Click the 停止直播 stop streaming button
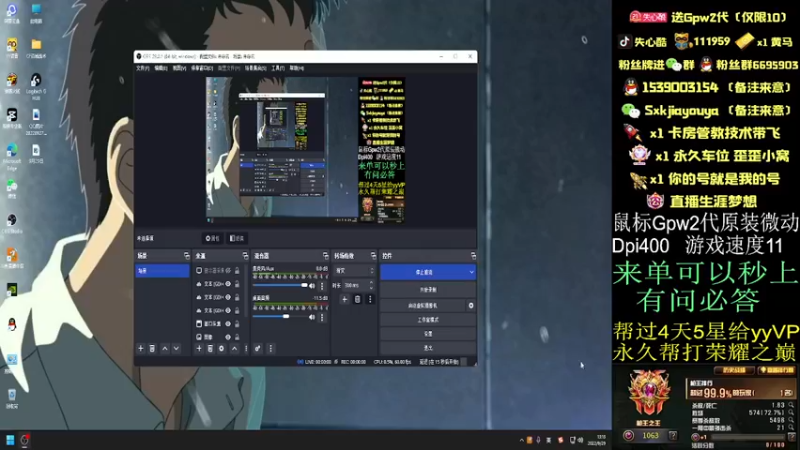The width and height of the screenshot is (800, 450). coord(424,272)
